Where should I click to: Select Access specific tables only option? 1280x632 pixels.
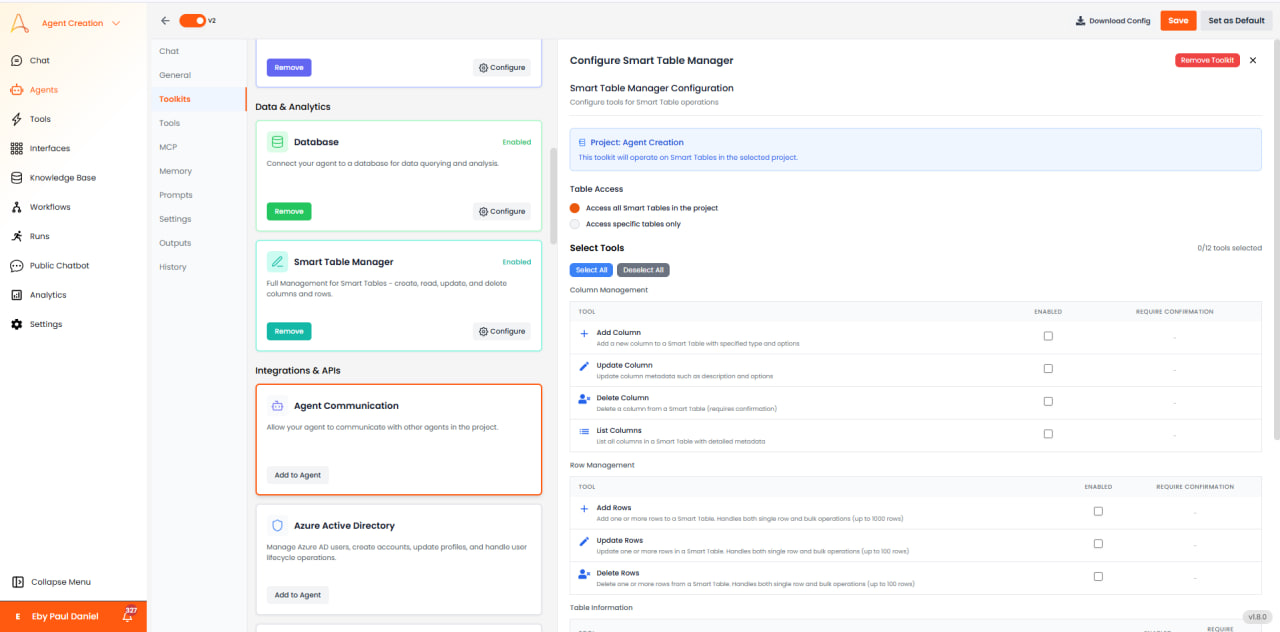click(x=575, y=224)
